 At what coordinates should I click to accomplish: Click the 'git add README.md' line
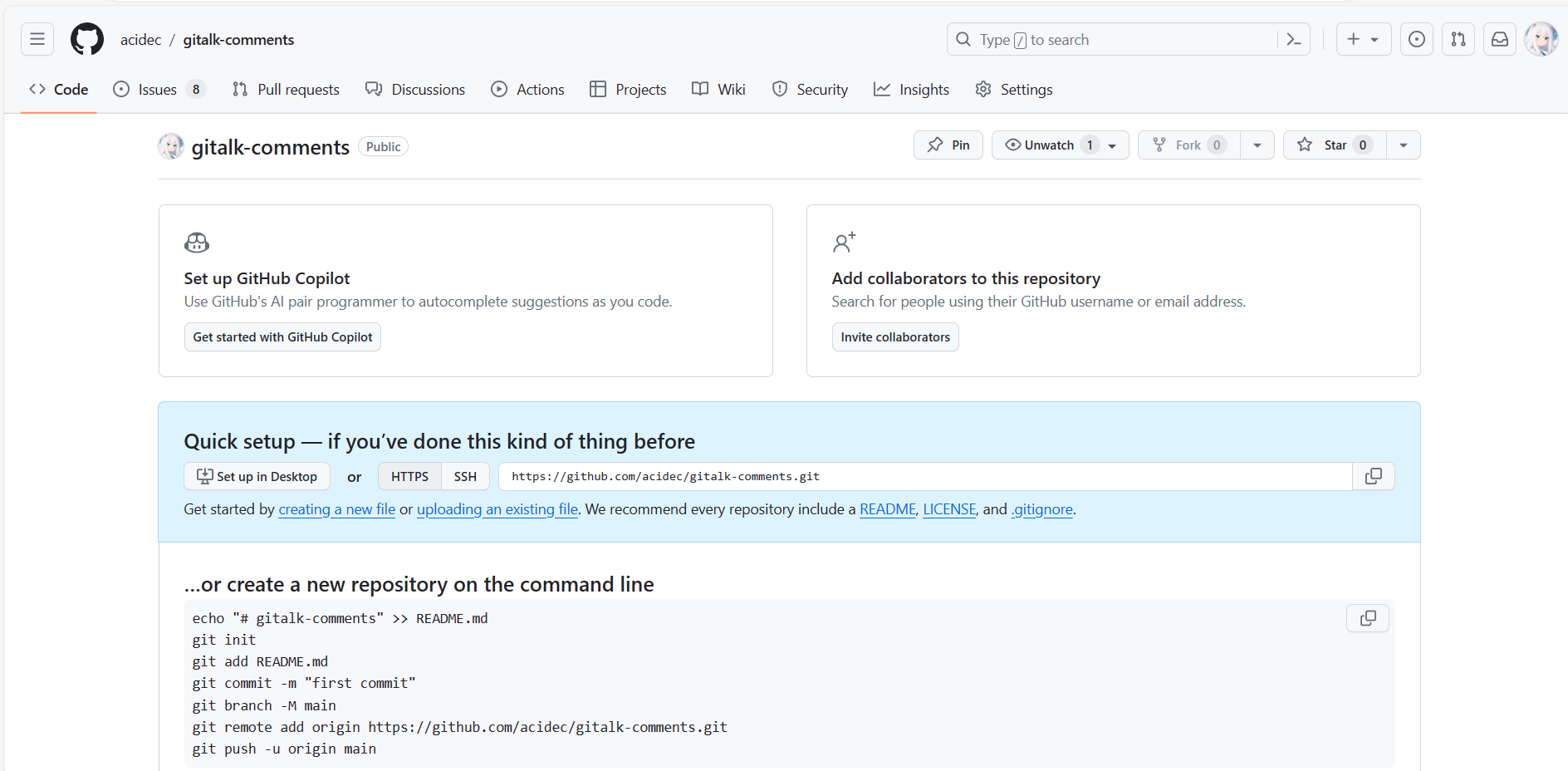click(260, 661)
